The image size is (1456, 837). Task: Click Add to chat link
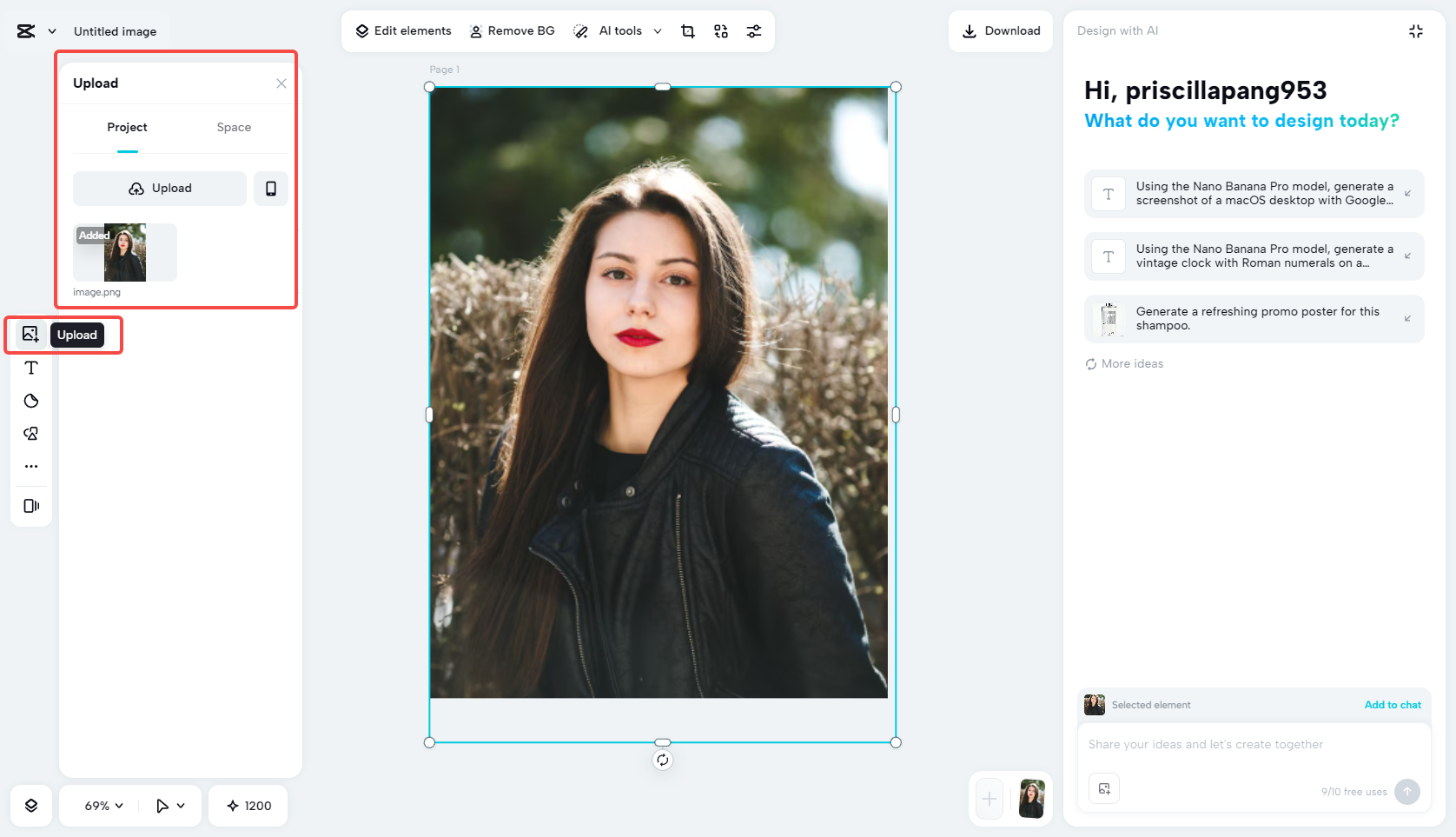pyautogui.click(x=1393, y=705)
